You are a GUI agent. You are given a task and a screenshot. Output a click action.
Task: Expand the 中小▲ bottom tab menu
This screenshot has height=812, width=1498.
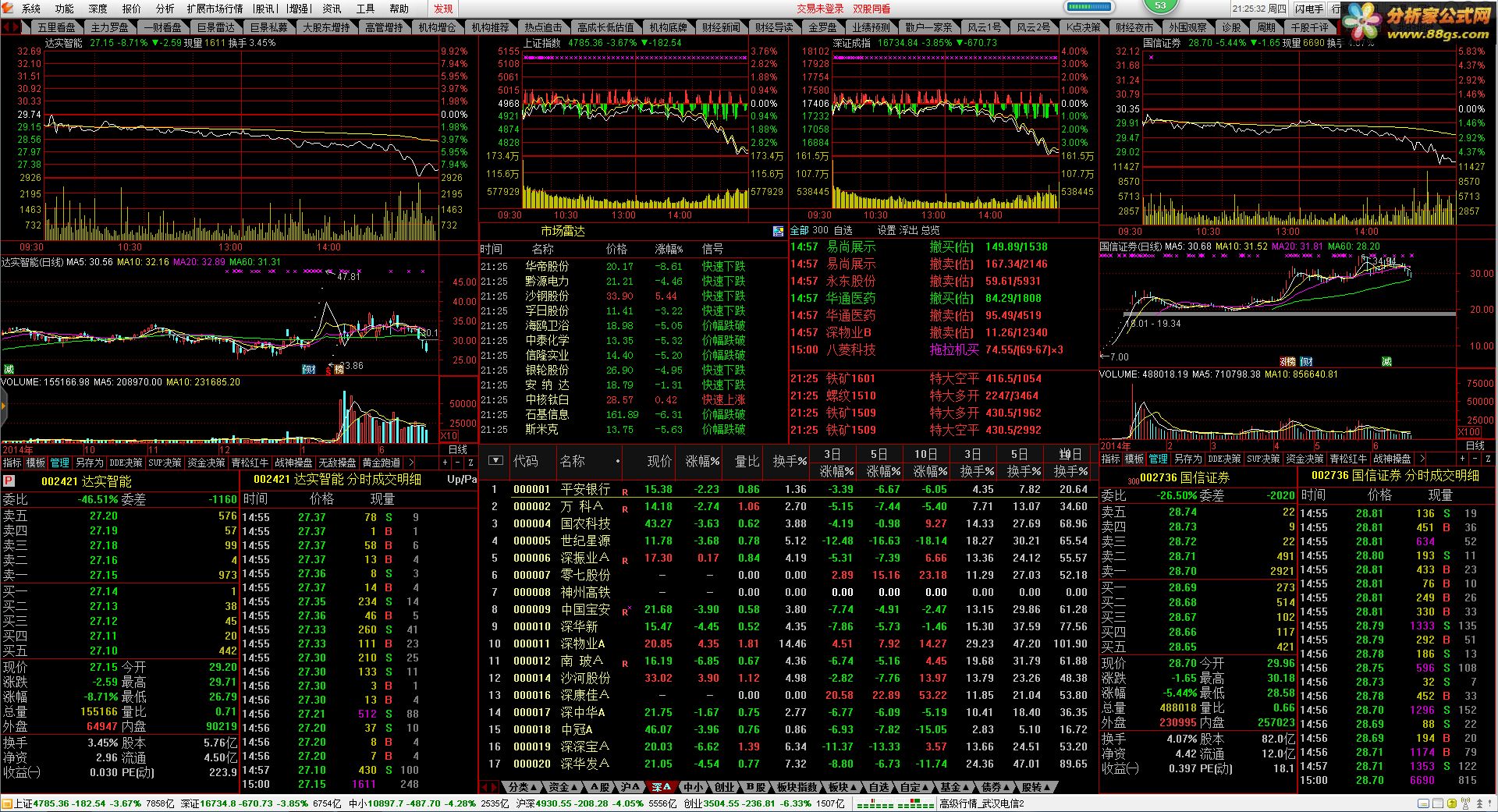point(693,787)
